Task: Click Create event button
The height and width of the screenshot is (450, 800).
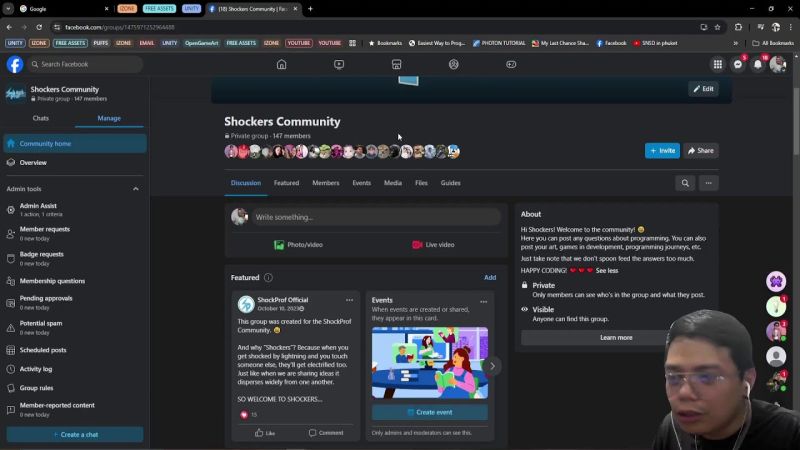Action: click(x=430, y=412)
